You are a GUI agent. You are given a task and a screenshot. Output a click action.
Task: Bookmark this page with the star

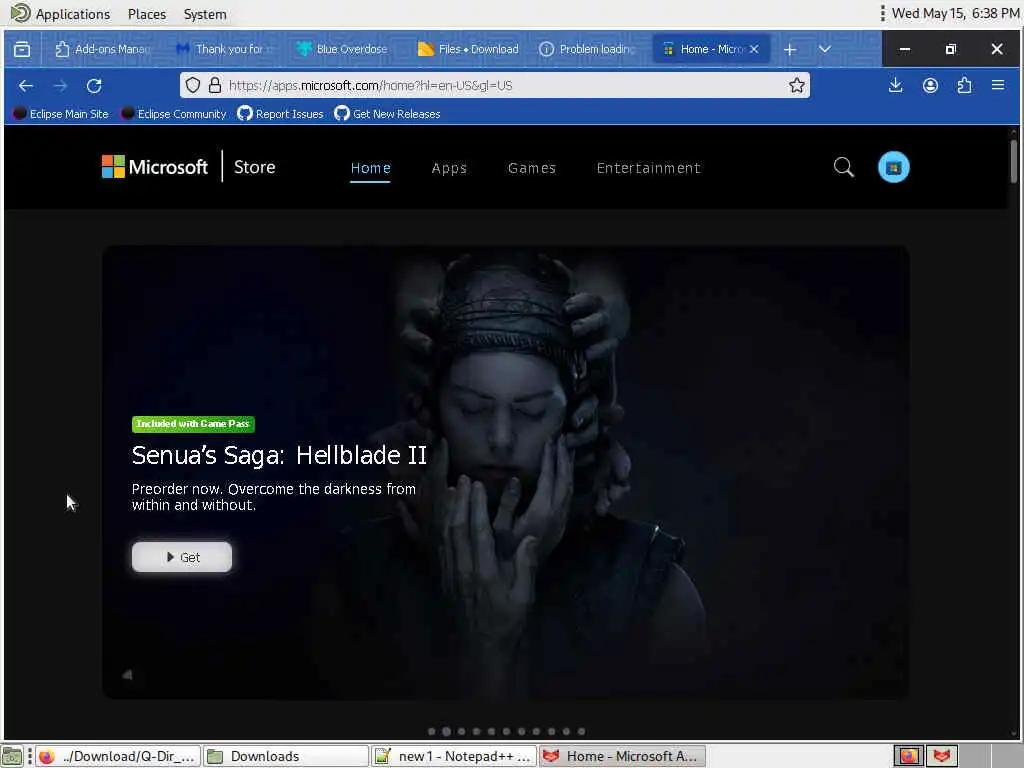(797, 86)
